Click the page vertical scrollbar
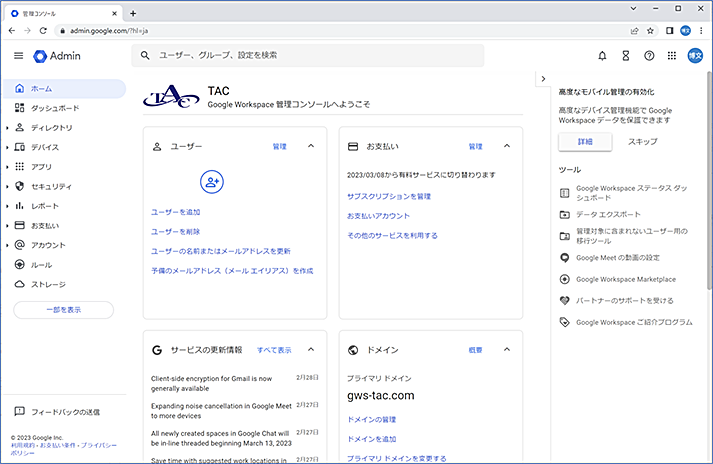 tap(709, 180)
